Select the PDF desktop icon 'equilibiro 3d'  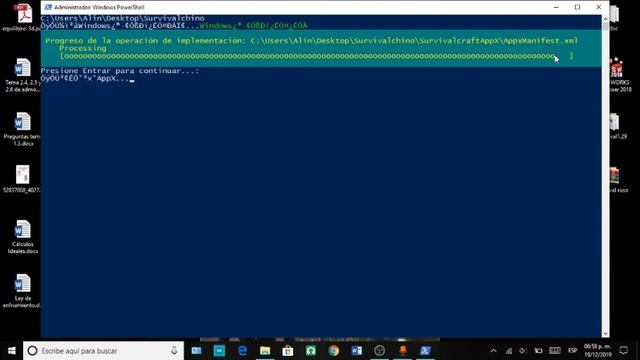[22, 18]
